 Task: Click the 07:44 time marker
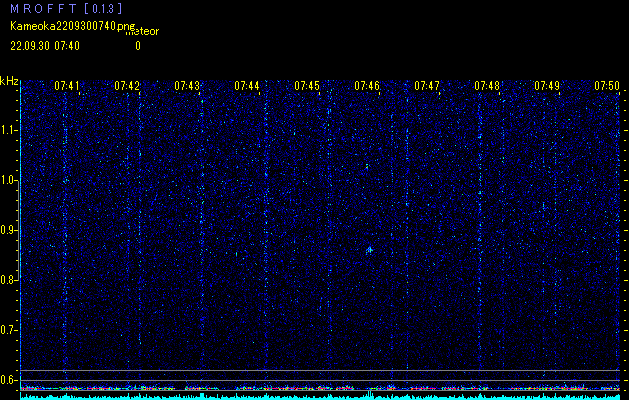247,85
